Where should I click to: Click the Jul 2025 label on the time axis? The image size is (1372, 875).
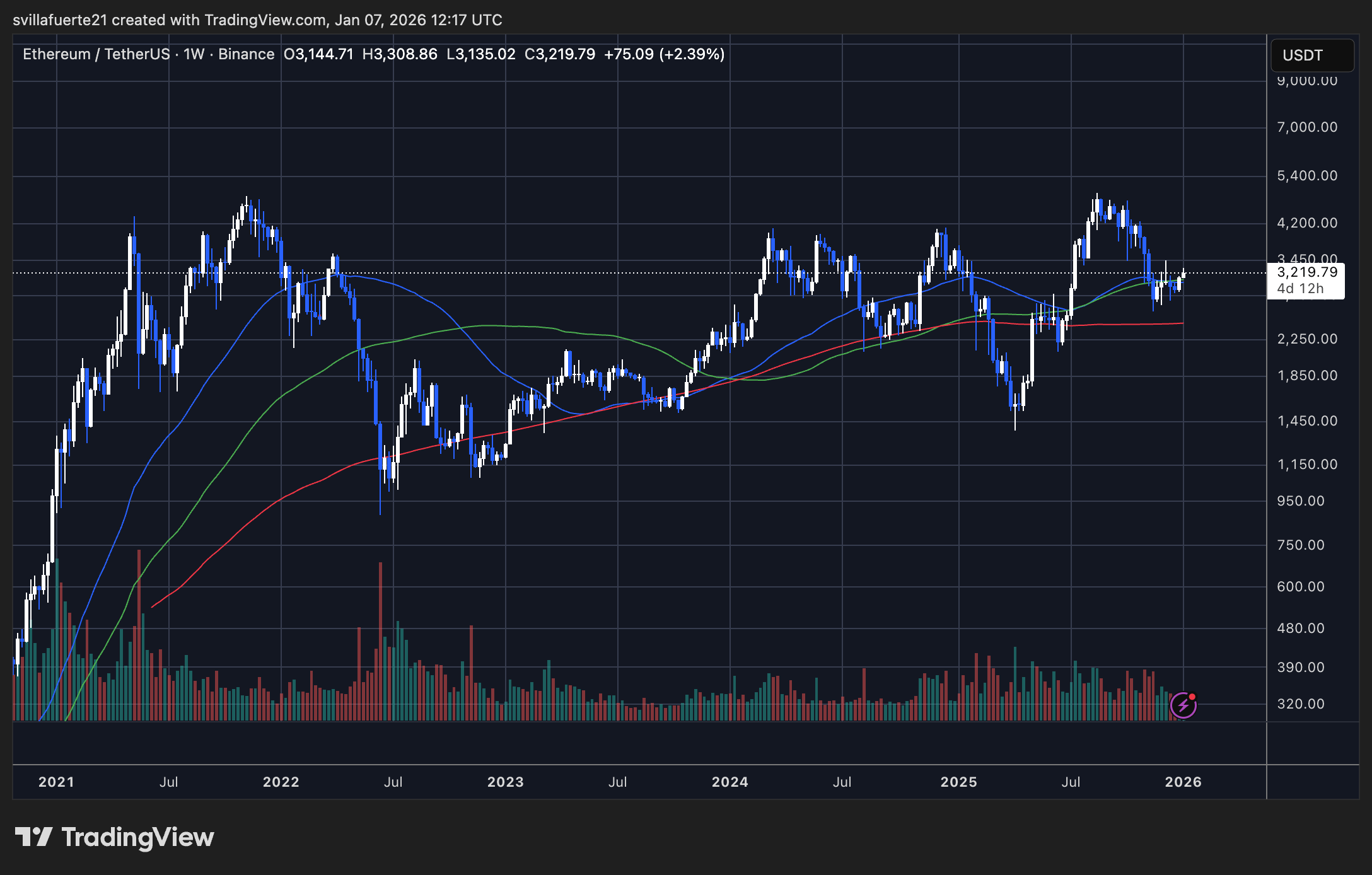1072,782
